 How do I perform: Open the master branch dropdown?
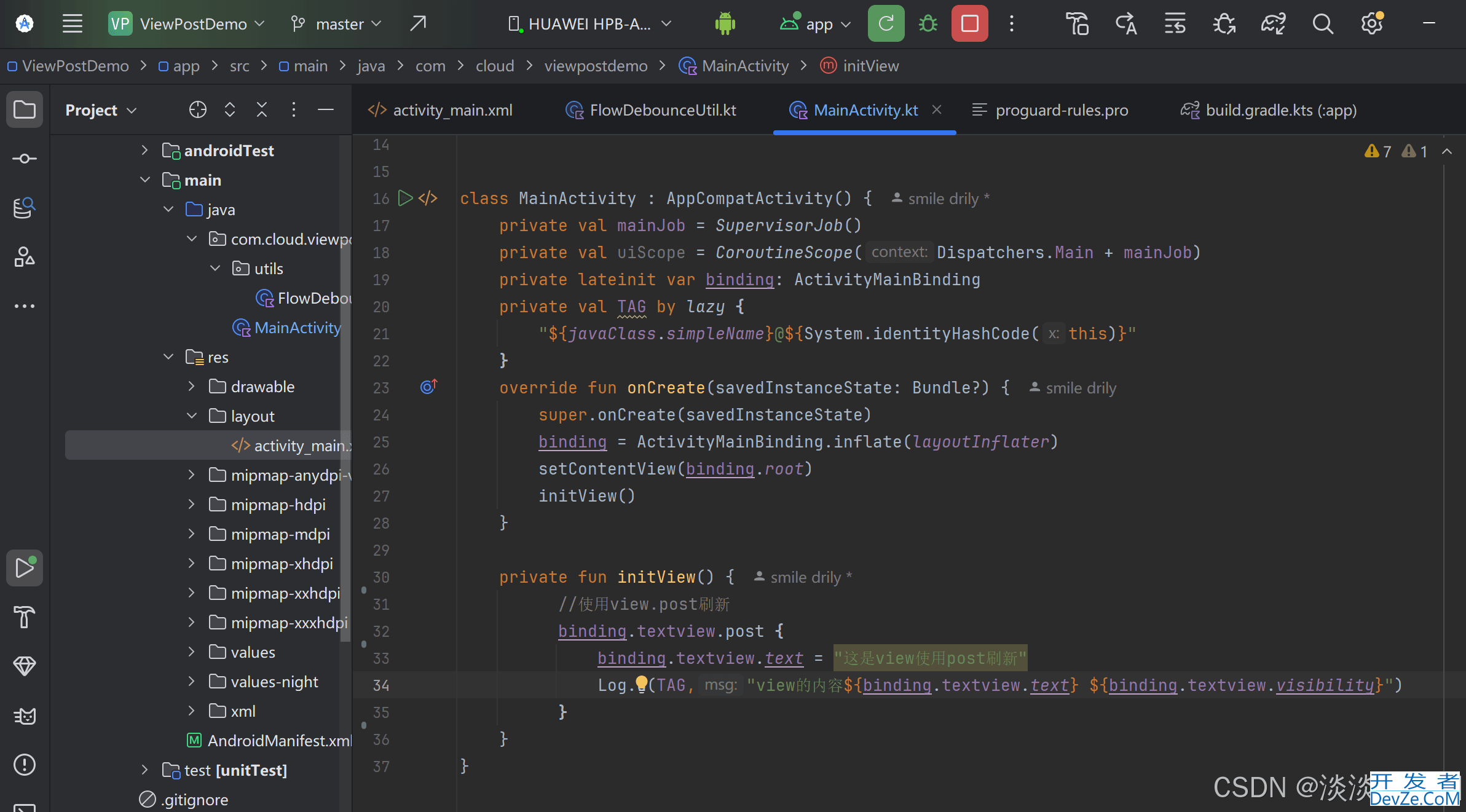[x=336, y=24]
